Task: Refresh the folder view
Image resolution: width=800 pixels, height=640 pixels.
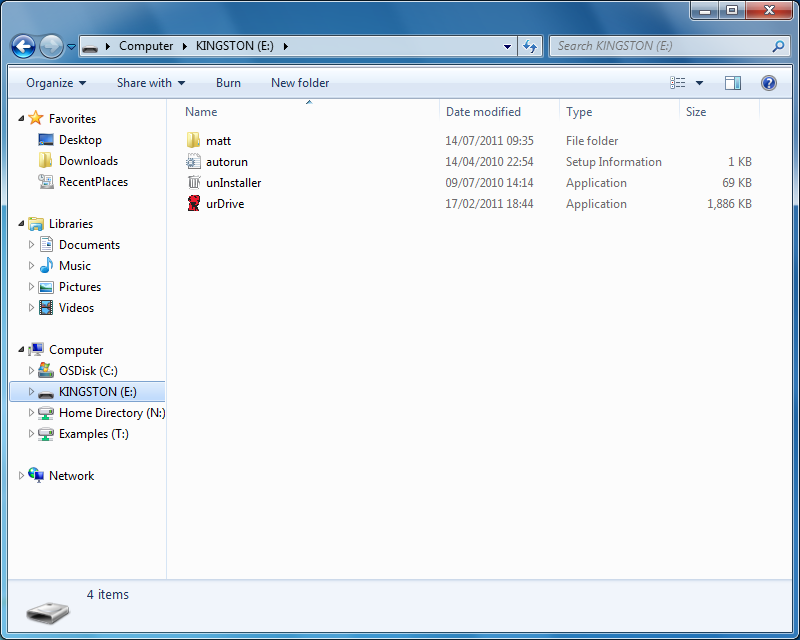Action: (x=530, y=46)
